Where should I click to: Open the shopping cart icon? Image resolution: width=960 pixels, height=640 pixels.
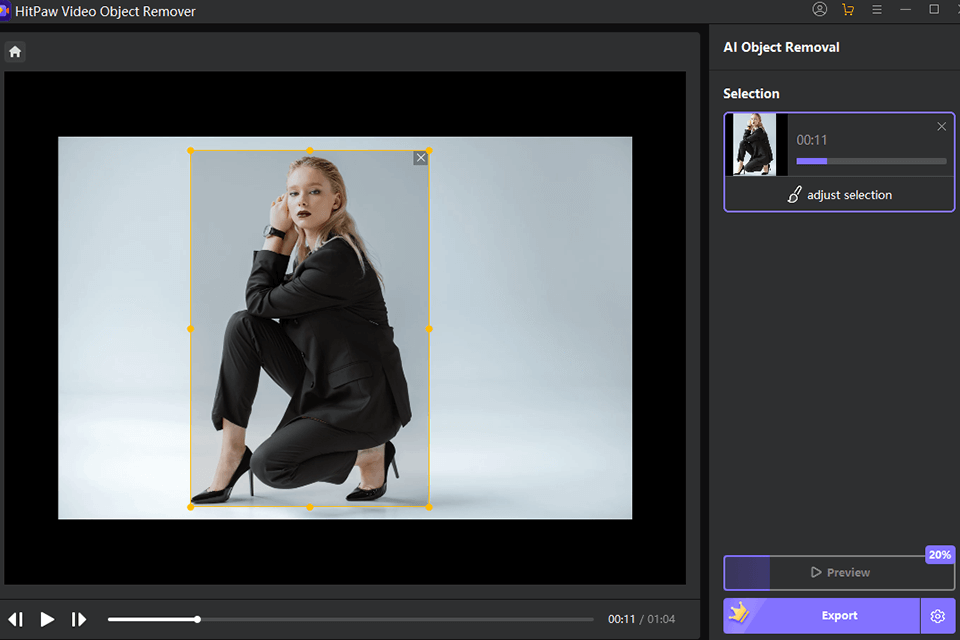point(848,10)
